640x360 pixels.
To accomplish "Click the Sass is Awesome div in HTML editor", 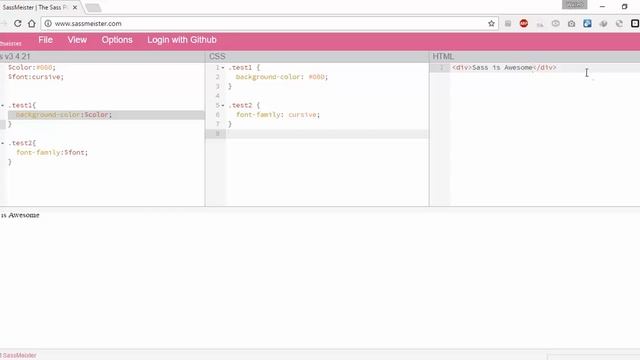I will [504, 67].
